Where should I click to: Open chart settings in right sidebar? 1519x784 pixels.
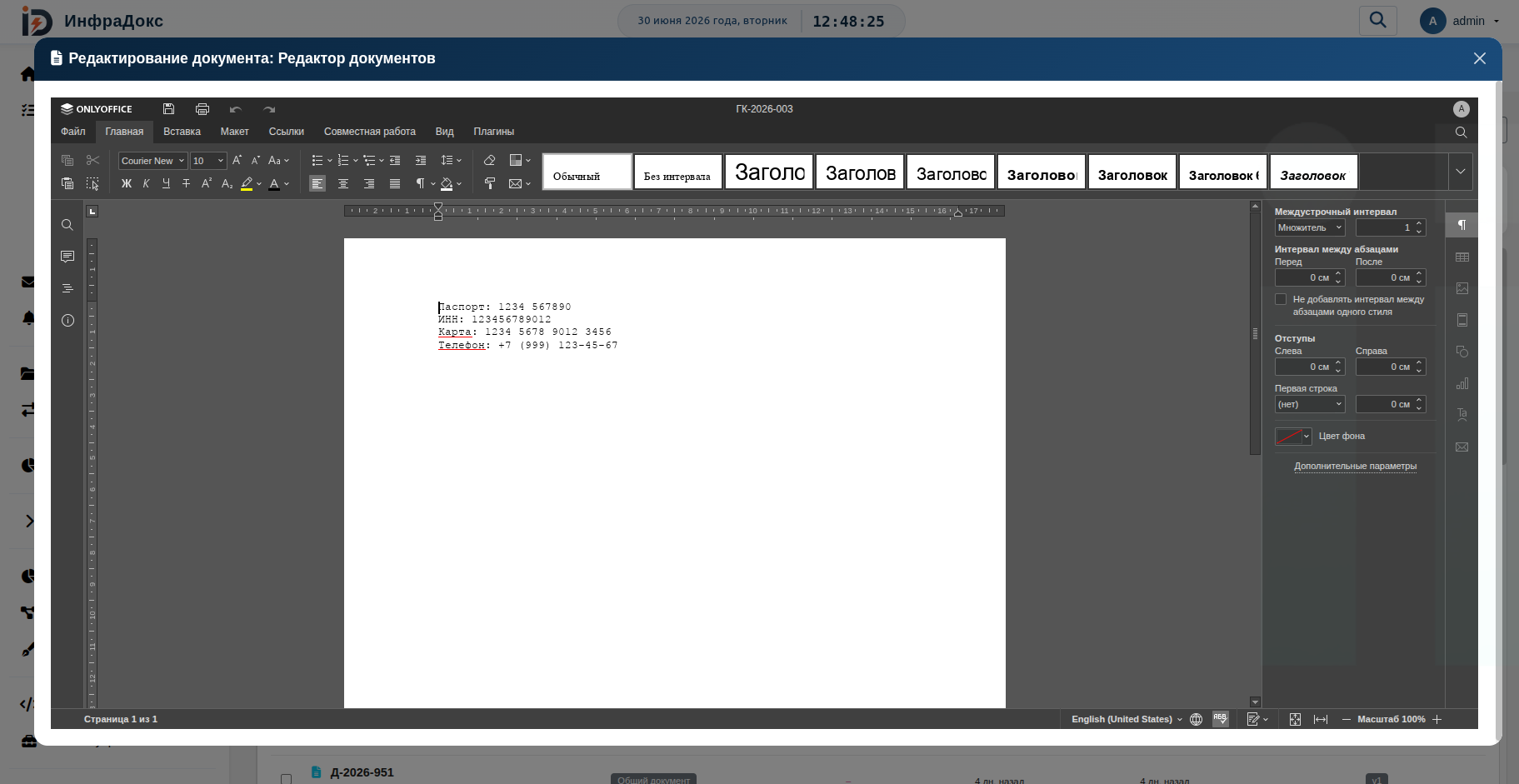point(1462,383)
